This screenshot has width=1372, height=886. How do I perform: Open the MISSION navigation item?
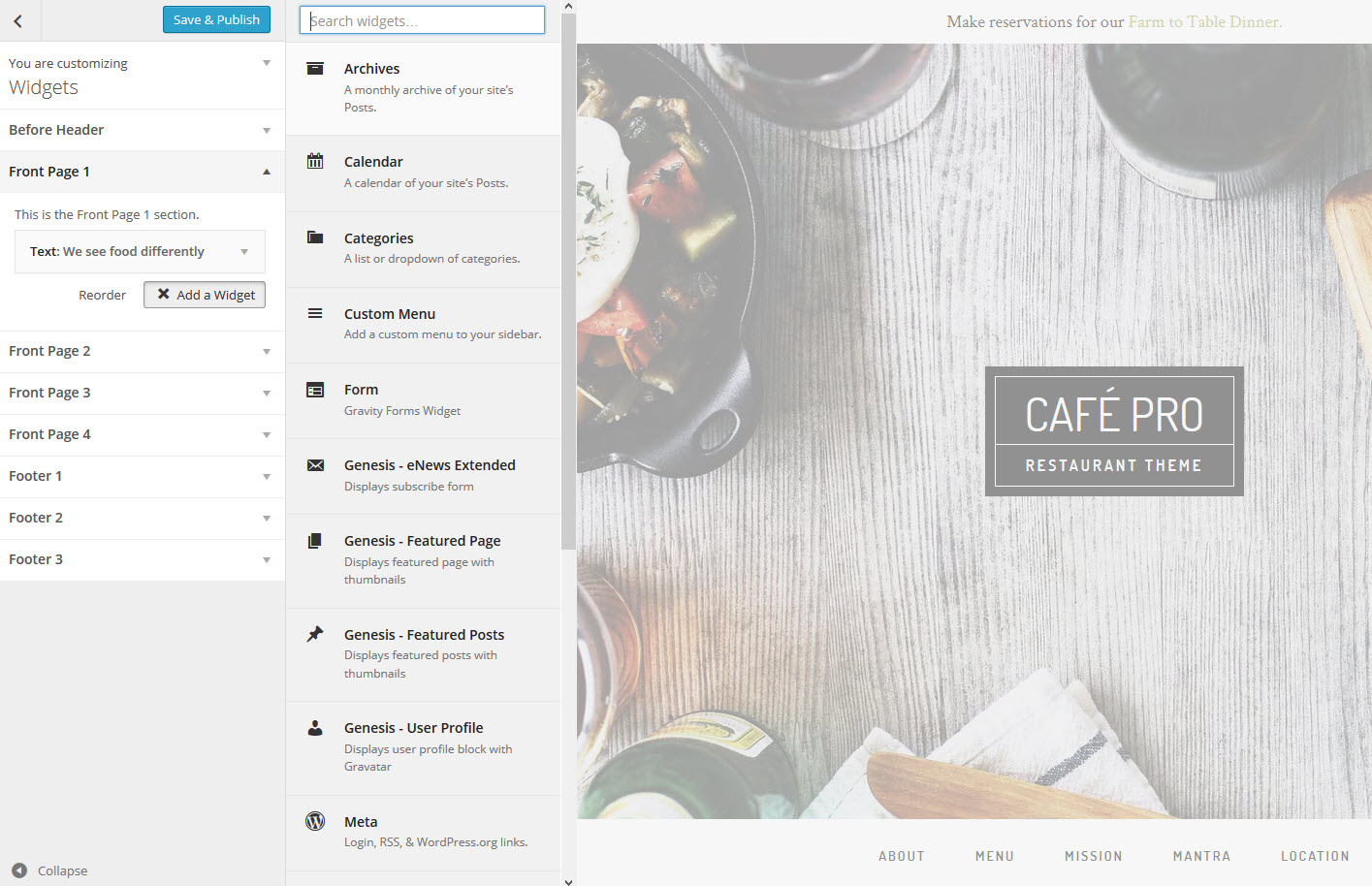(1094, 856)
